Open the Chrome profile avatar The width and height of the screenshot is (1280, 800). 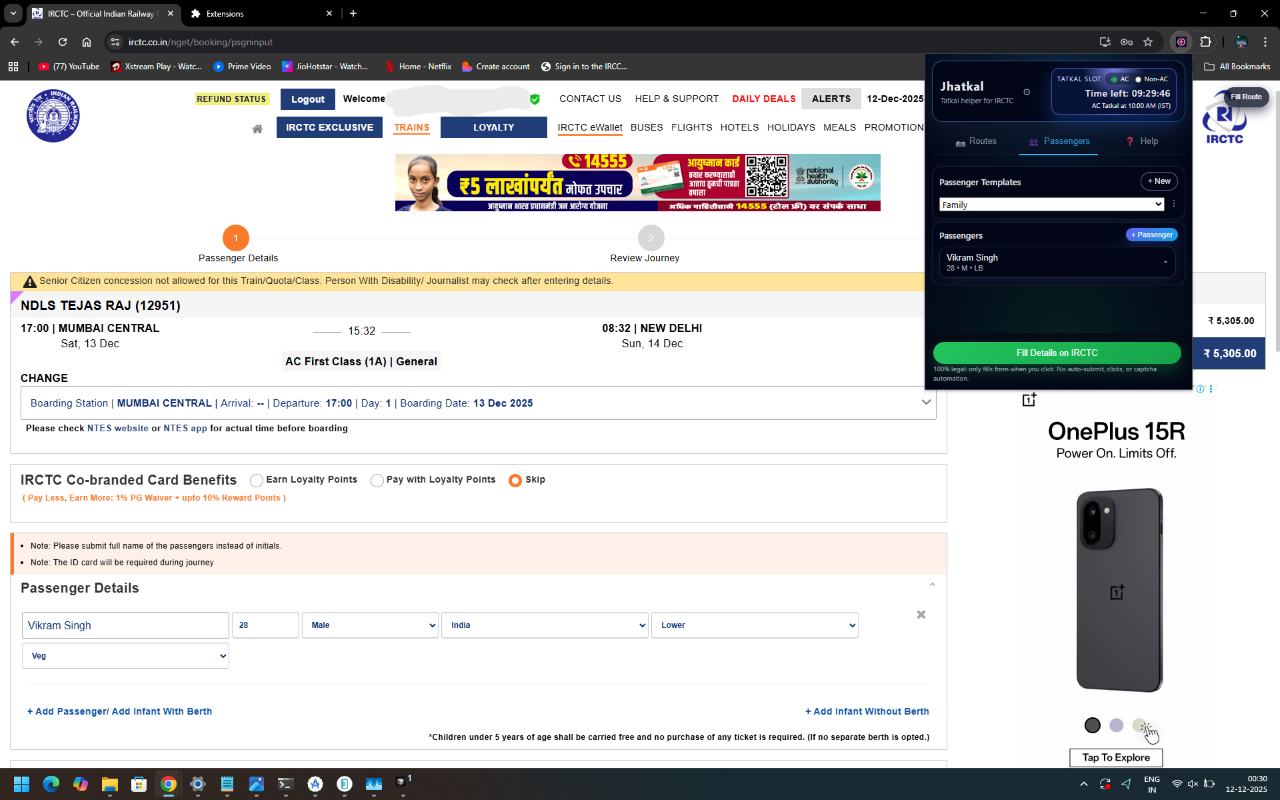[1241, 42]
